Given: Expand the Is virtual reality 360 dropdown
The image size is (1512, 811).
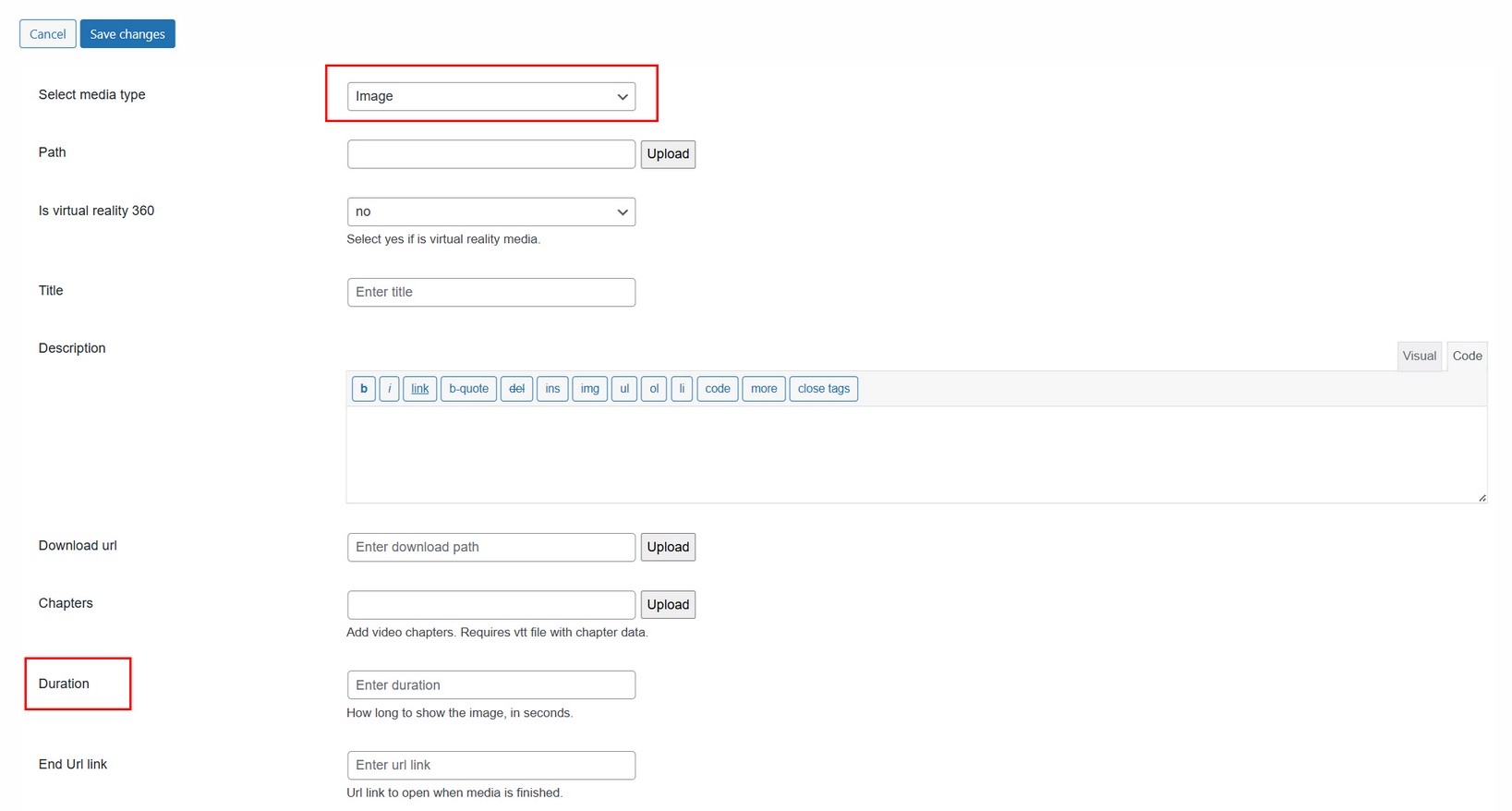Looking at the screenshot, I should point(490,212).
